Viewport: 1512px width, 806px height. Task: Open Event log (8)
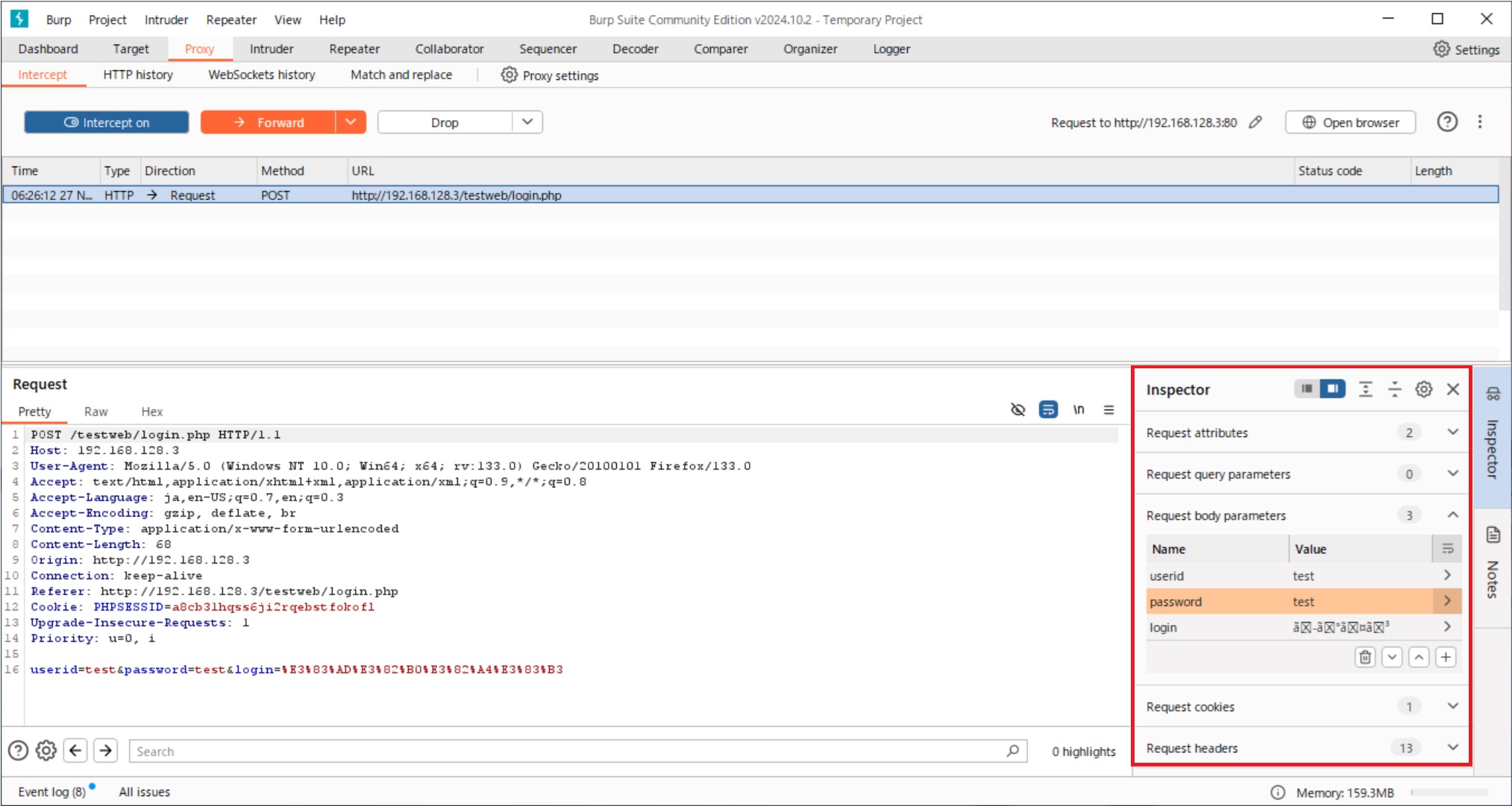coord(51,792)
